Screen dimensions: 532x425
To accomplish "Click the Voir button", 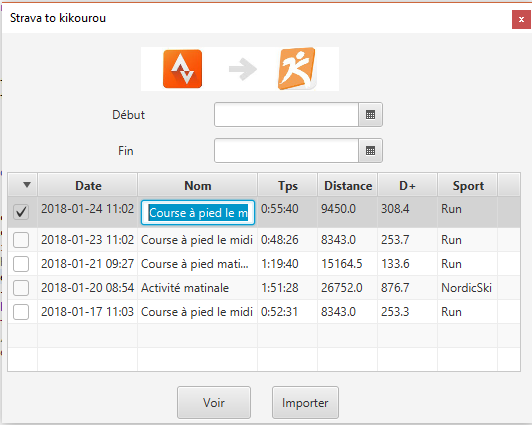I will [214, 403].
